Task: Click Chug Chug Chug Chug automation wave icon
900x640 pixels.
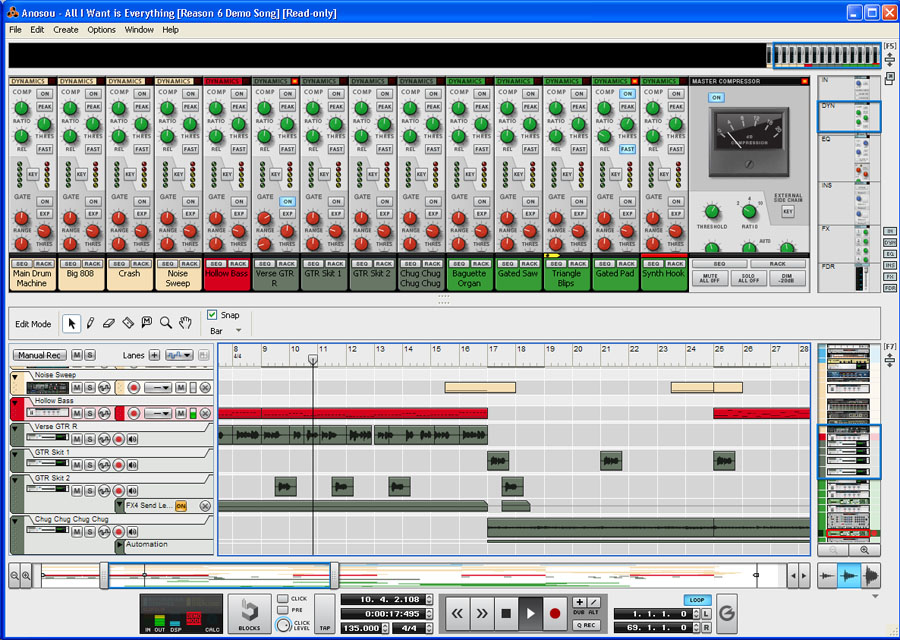Action: (x=104, y=532)
